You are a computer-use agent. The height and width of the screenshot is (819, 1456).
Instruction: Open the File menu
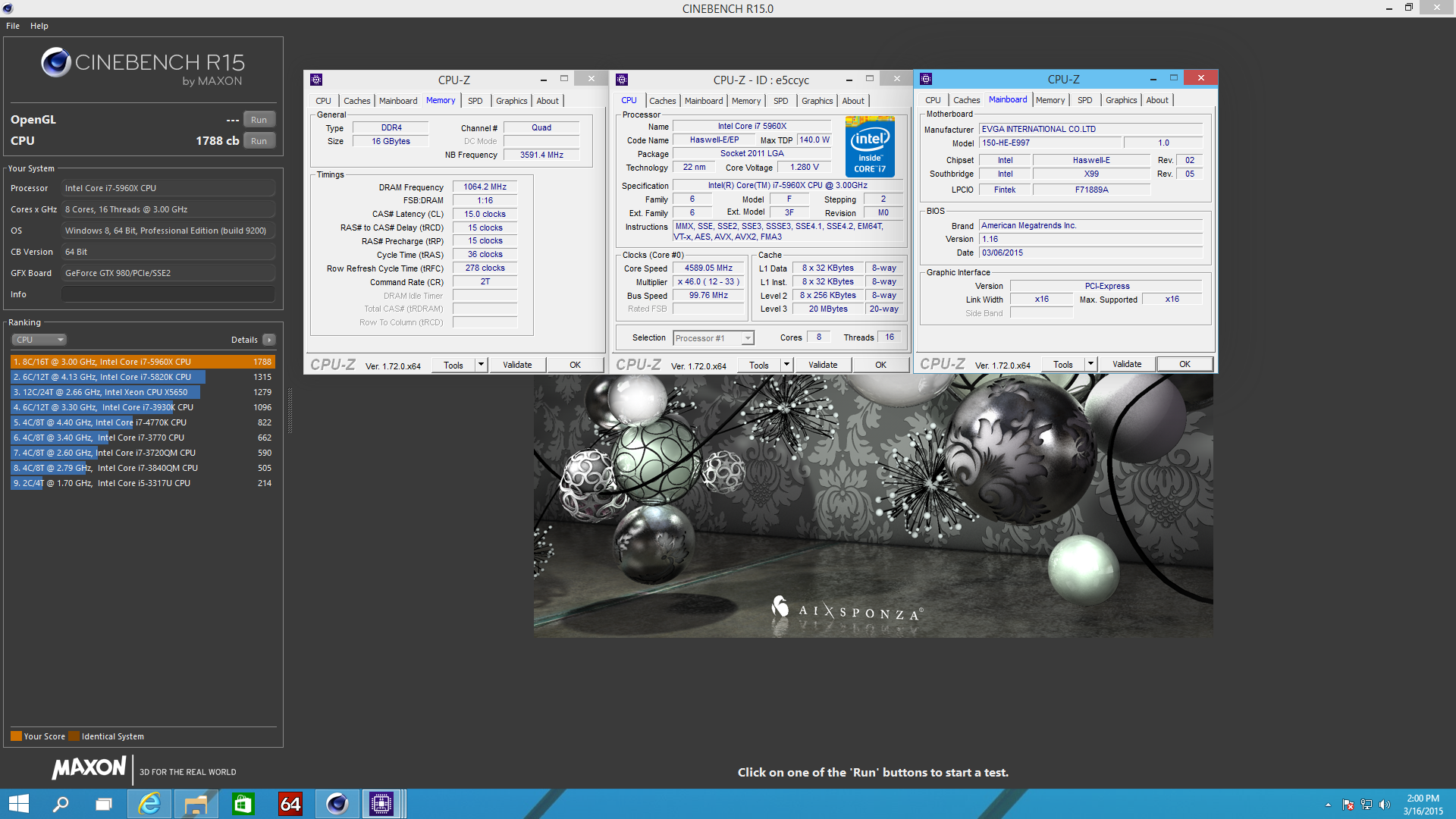(13, 26)
